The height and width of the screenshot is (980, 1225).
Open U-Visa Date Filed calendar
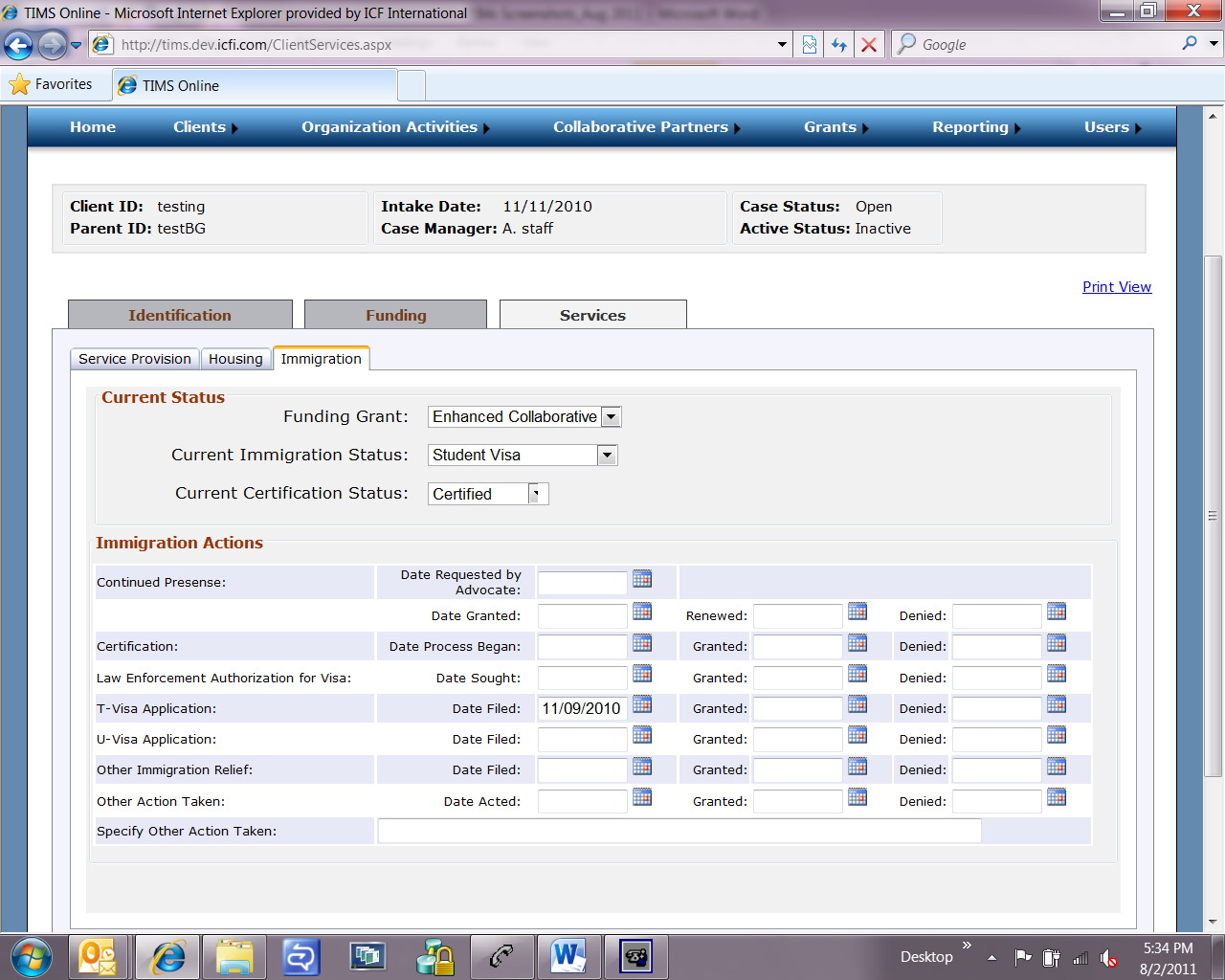(x=642, y=735)
